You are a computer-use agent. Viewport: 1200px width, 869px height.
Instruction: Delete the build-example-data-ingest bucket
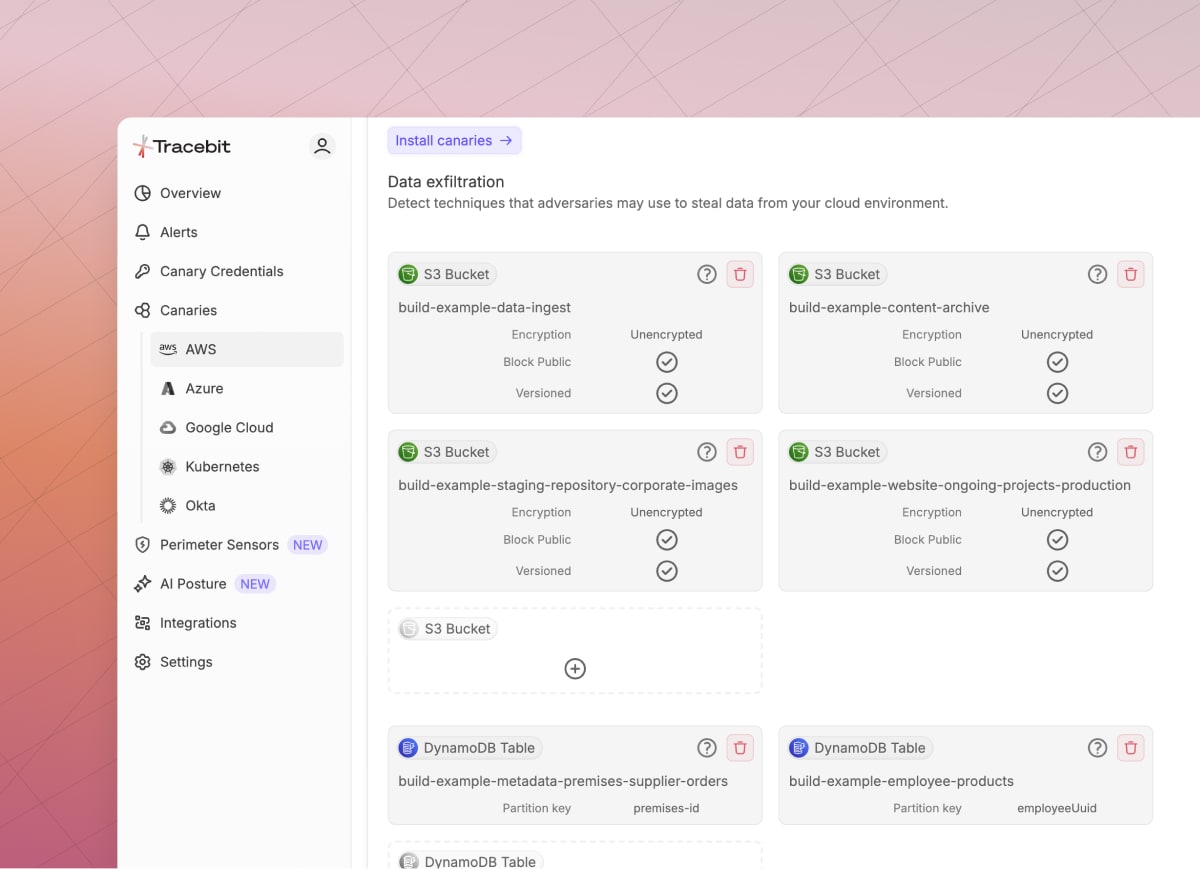(740, 274)
